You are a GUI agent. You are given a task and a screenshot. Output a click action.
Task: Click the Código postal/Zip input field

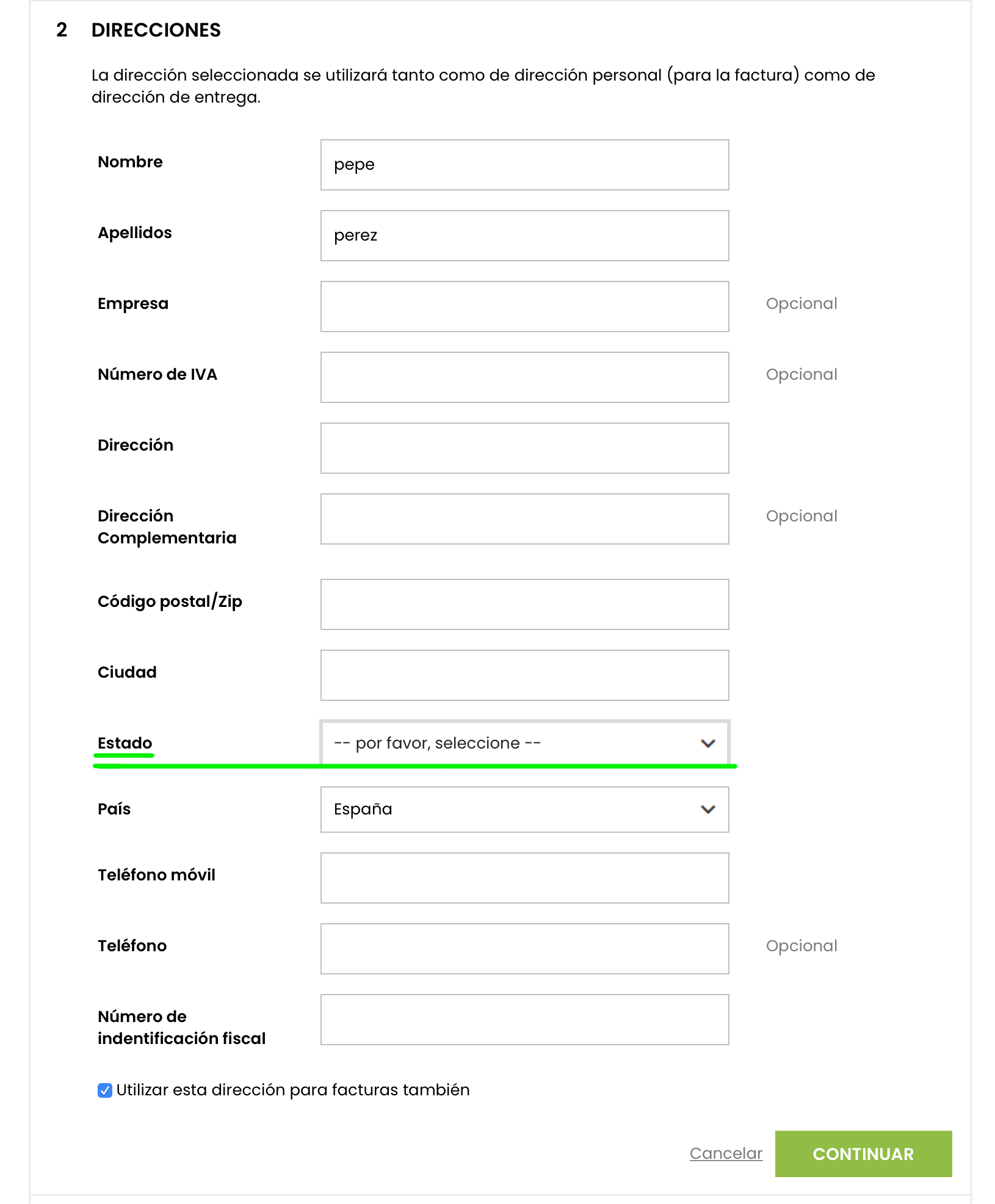click(525, 604)
